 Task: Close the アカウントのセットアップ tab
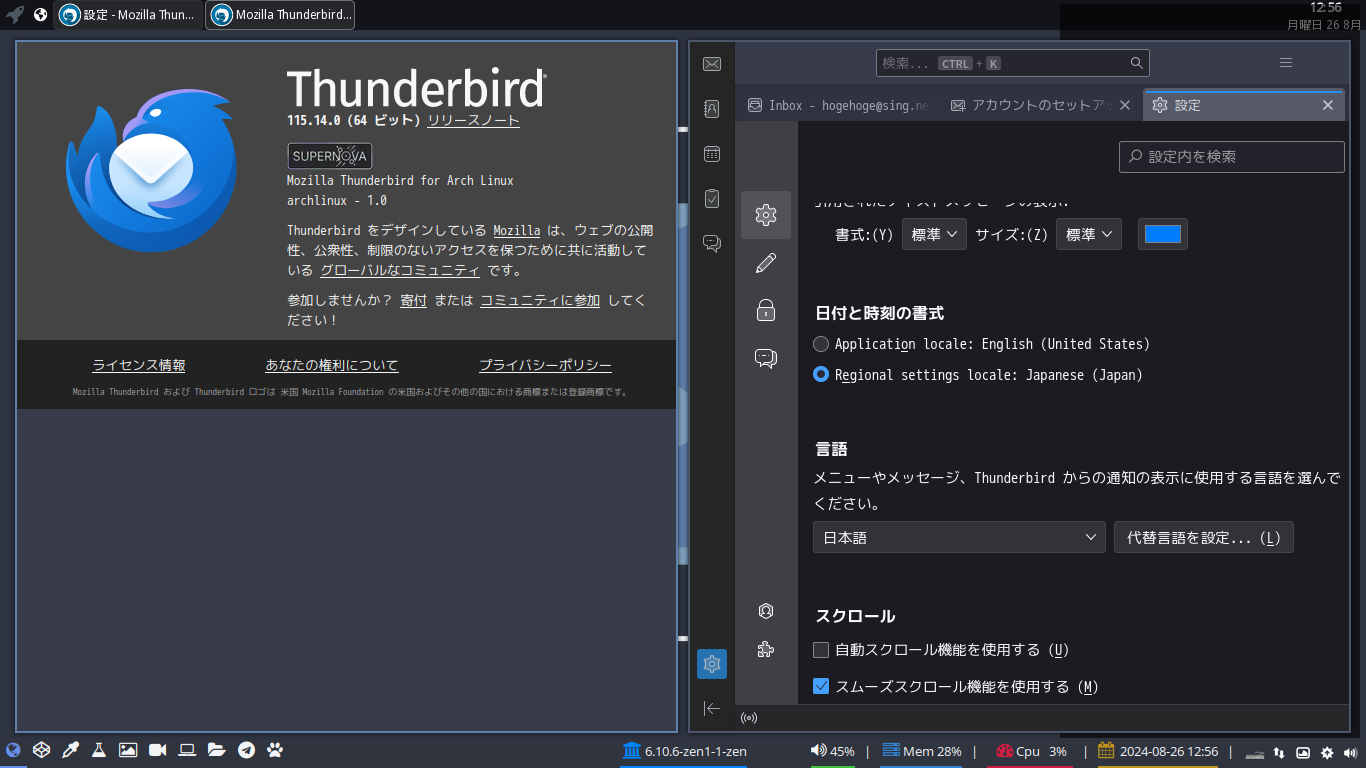[1125, 105]
